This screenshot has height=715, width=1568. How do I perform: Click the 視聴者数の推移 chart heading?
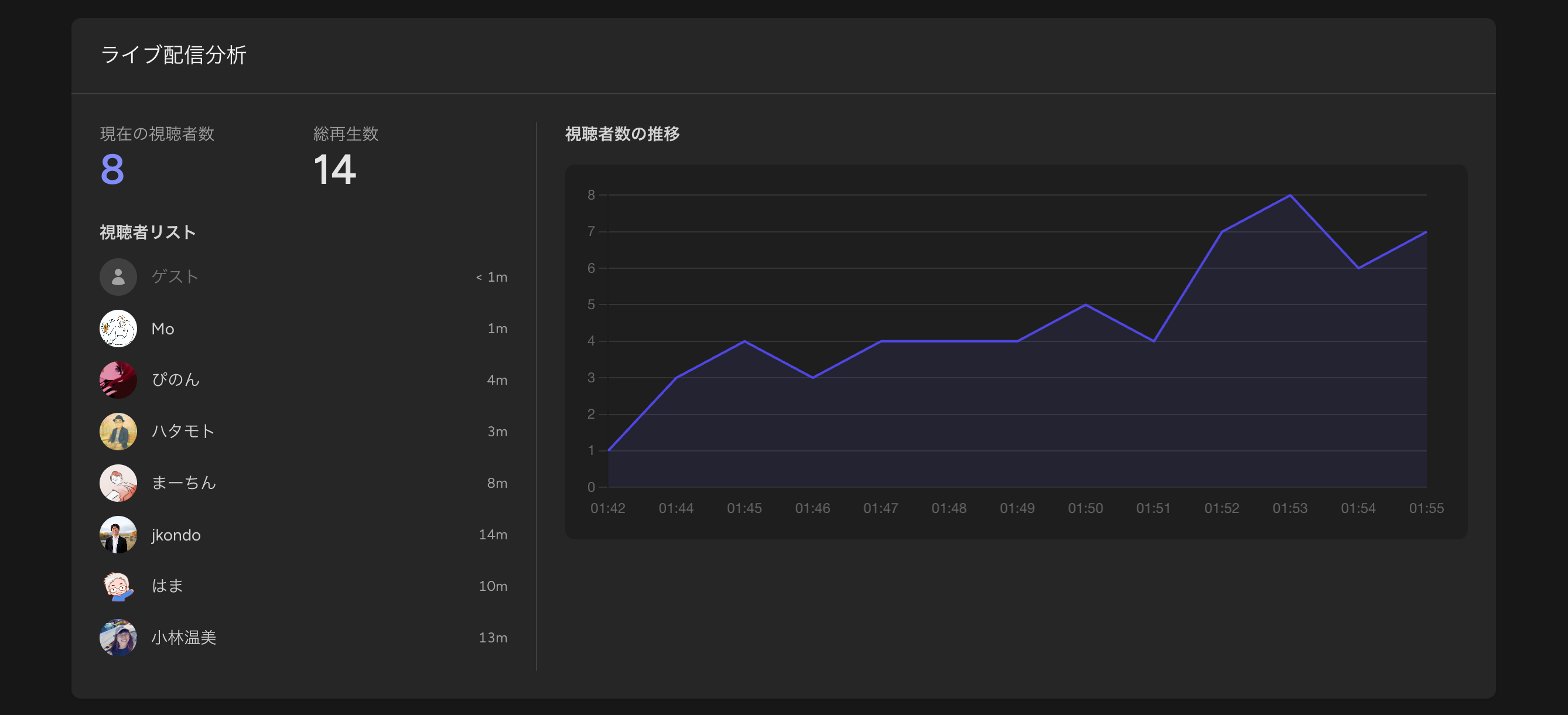(622, 134)
